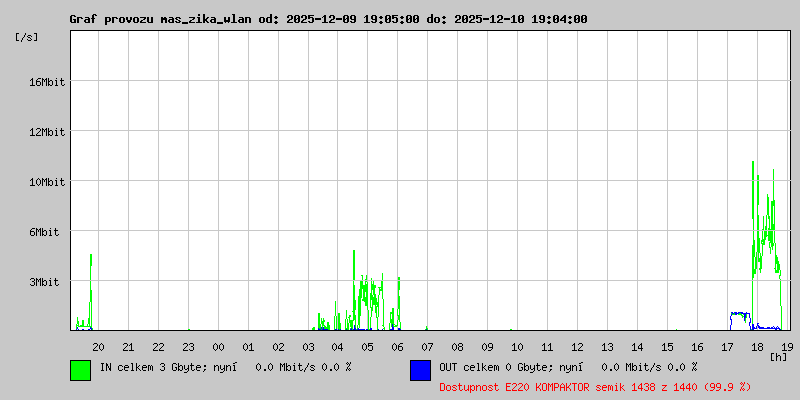
Task: Click the 6Mbit y-axis label
Action: 43,232
